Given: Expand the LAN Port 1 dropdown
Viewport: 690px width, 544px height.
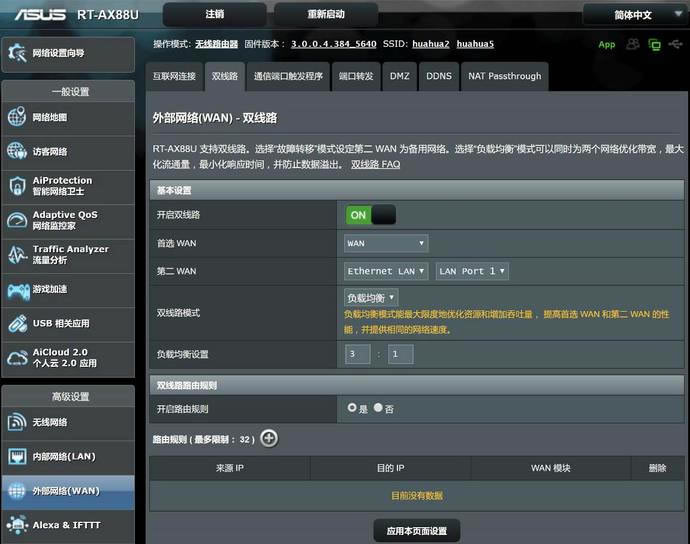Looking at the screenshot, I should pyautogui.click(x=472, y=271).
